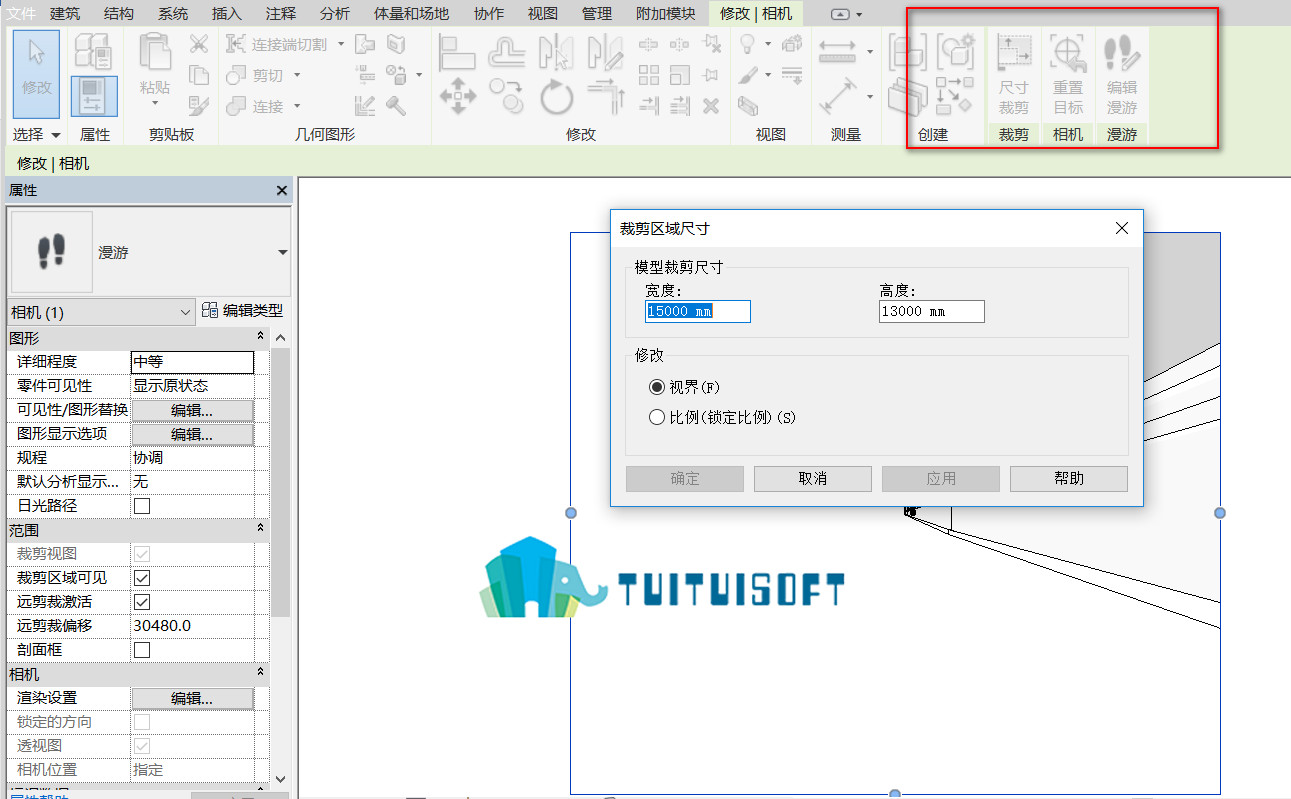Viewport: 1291px width, 799px height.
Task: Open the 相机 (1) filter dropdown
Action: (101, 312)
